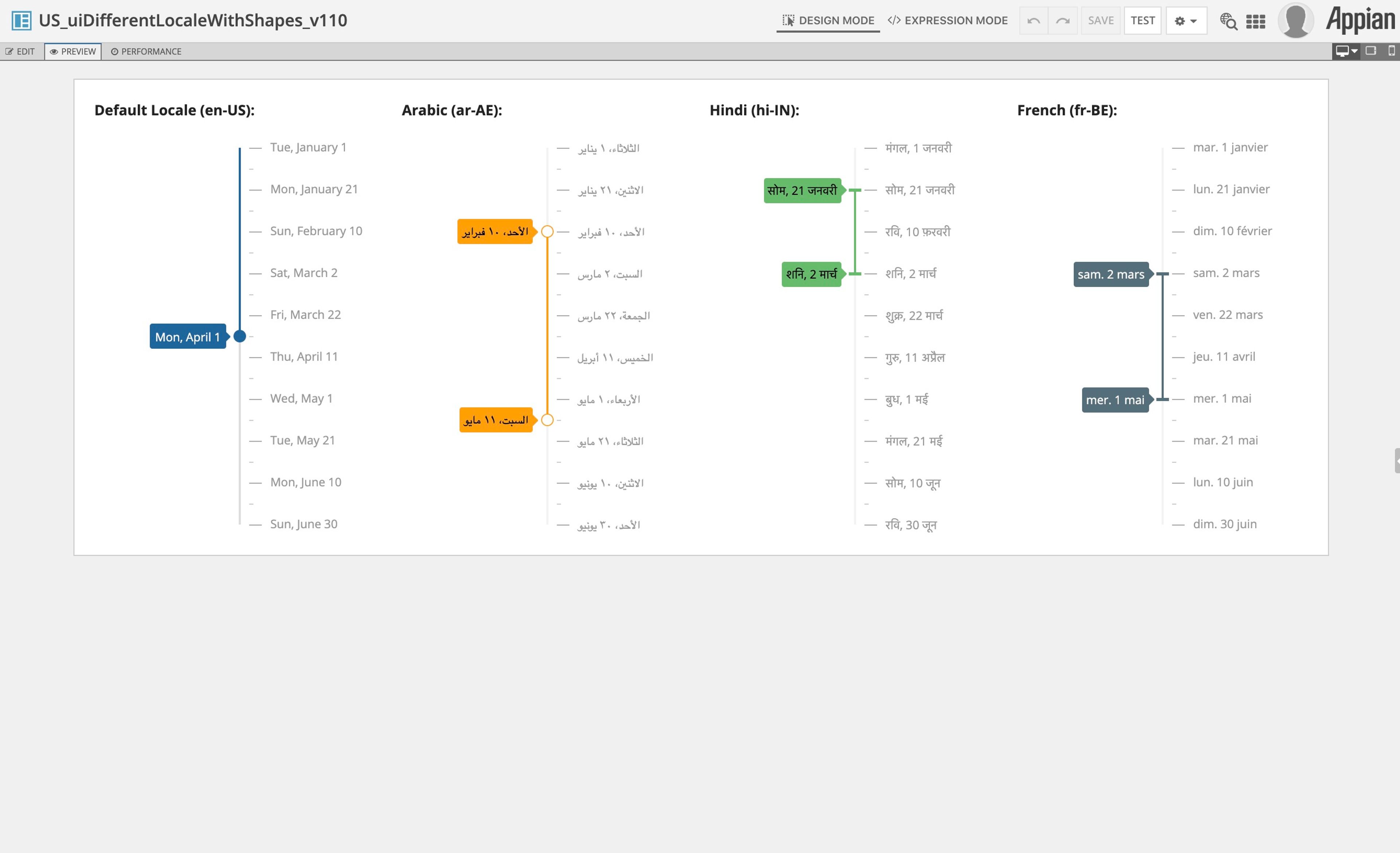The width and height of the screenshot is (1400, 853).
Task: Click the Arabic (ar-AE) heading
Action: pos(452,110)
